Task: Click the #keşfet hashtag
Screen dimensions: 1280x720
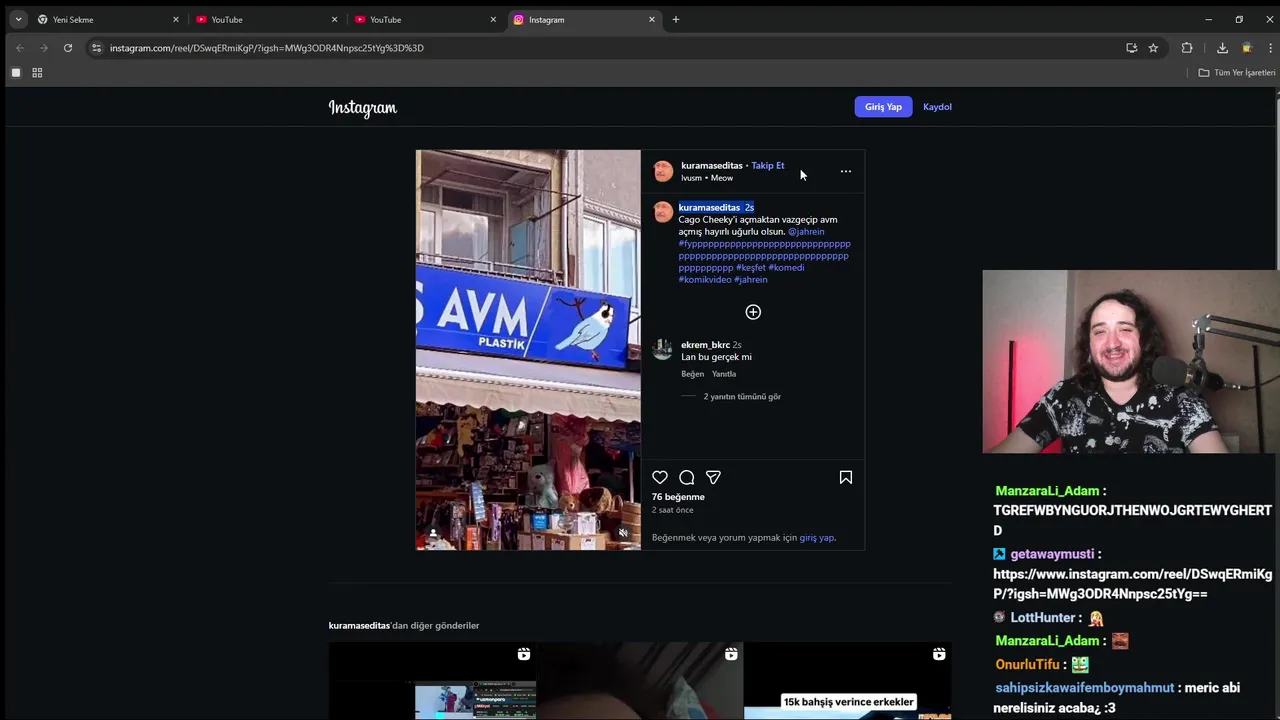Action: pyautogui.click(x=751, y=267)
